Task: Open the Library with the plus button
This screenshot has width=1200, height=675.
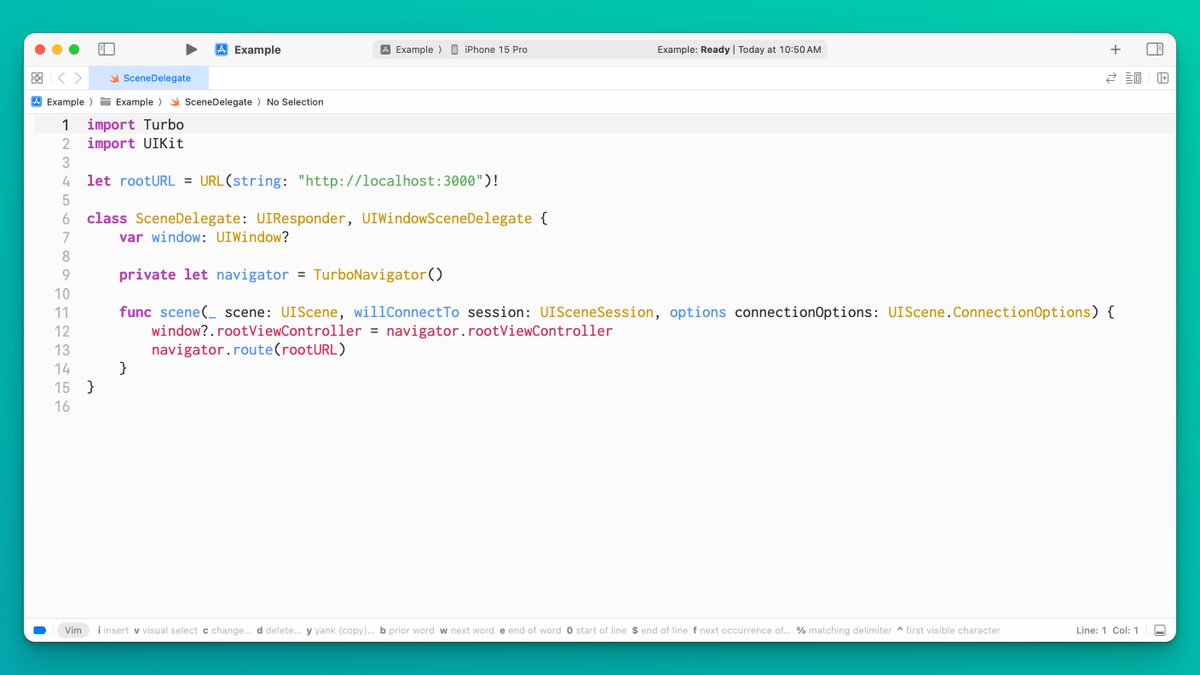Action: tap(1115, 49)
